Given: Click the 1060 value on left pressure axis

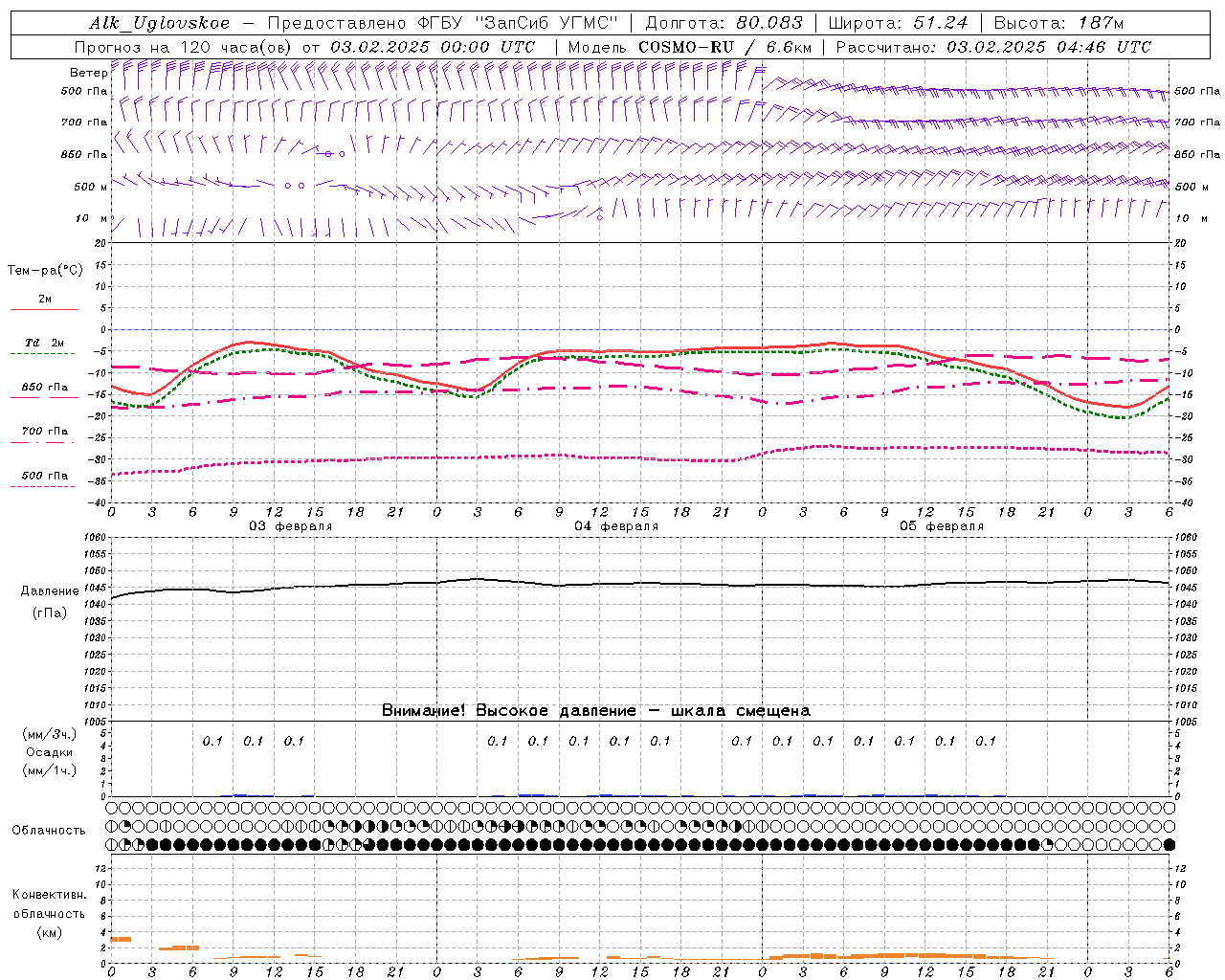Looking at the screenshot, I should point(95,538).
